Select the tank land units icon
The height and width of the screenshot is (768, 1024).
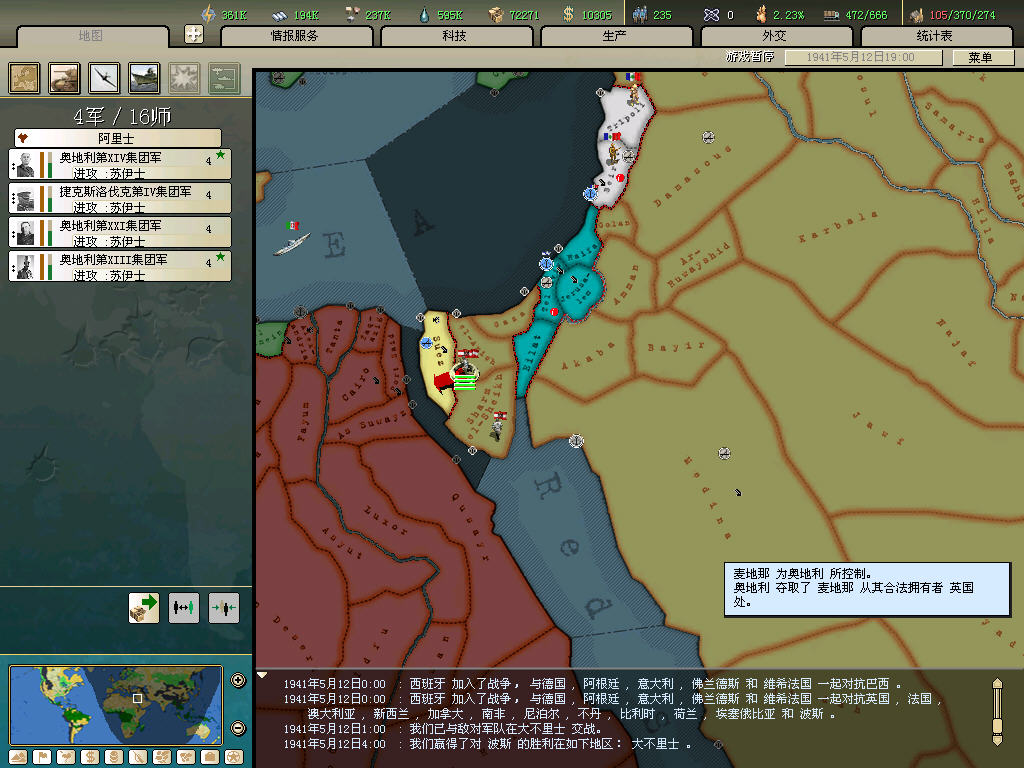pyautogui.click(x=64, y=78)
